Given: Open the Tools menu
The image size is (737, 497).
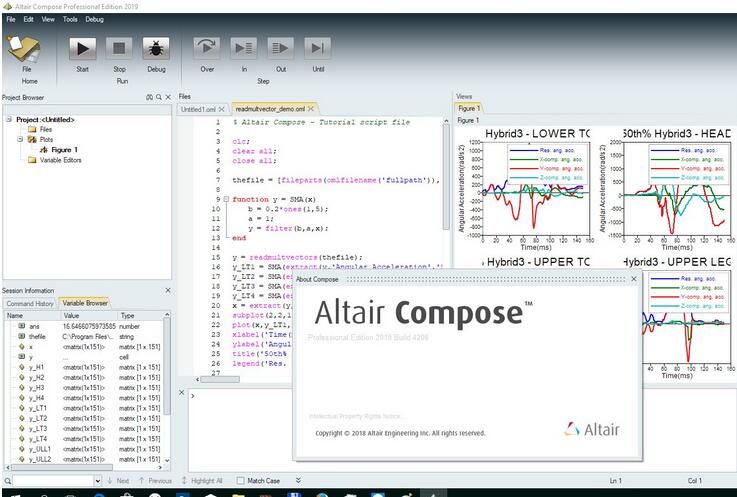Looking at the screenshot, I should click(70, 19).
